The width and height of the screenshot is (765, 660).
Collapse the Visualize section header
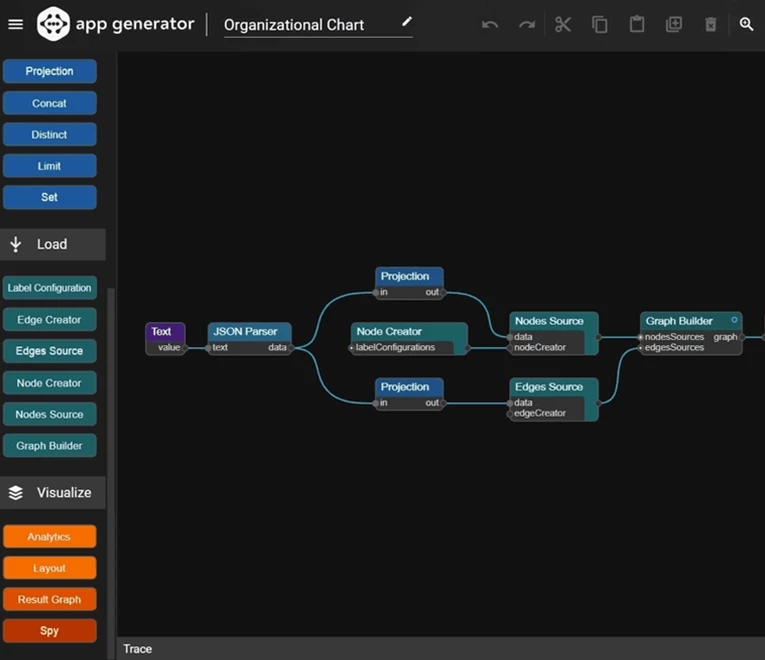click(x=52, y=492)
